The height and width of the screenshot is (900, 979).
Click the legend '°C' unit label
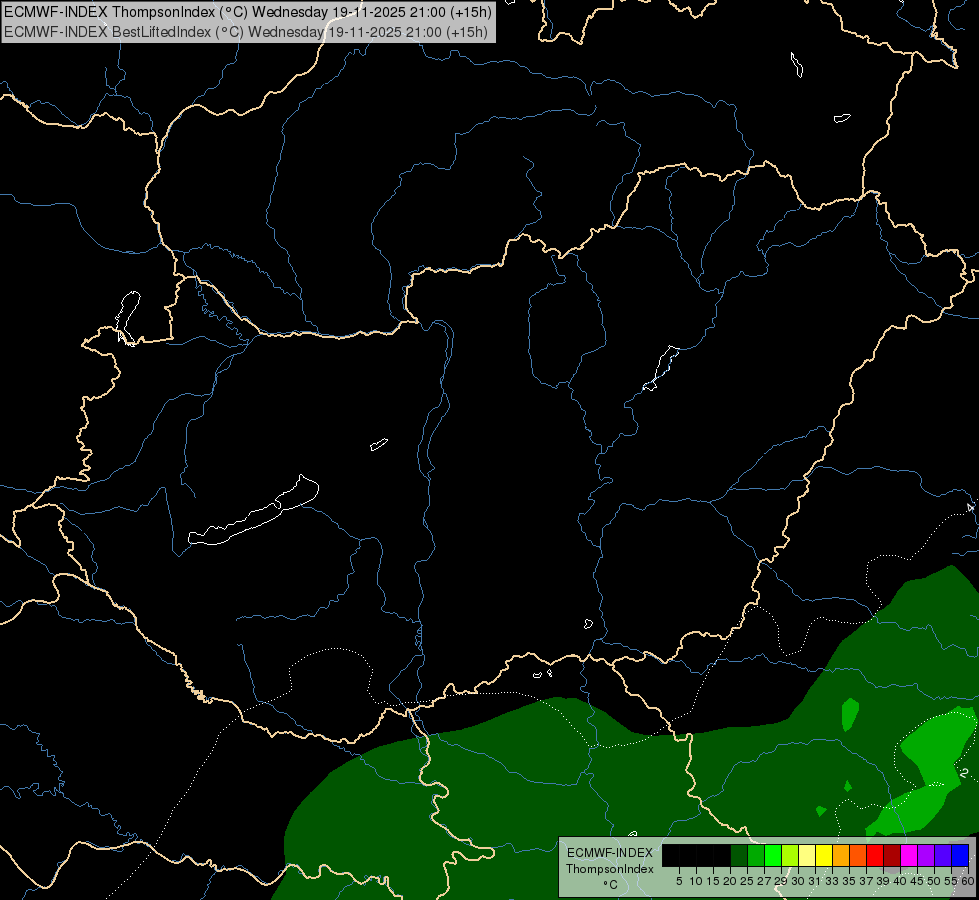611,884
